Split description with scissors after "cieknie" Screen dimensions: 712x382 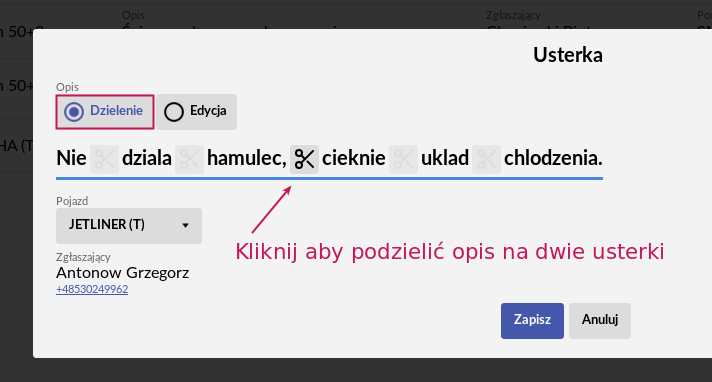403,159
